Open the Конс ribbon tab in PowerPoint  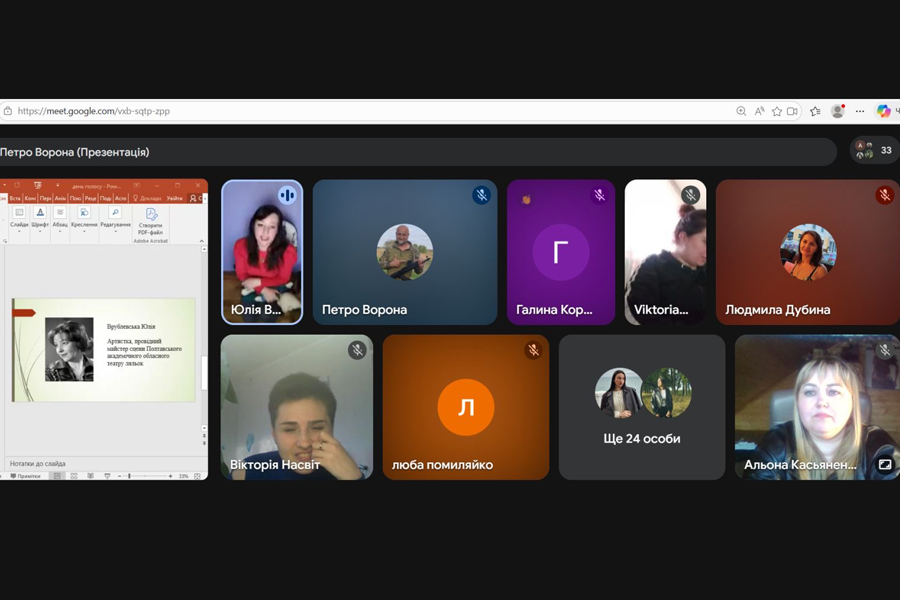coord(30,198)
